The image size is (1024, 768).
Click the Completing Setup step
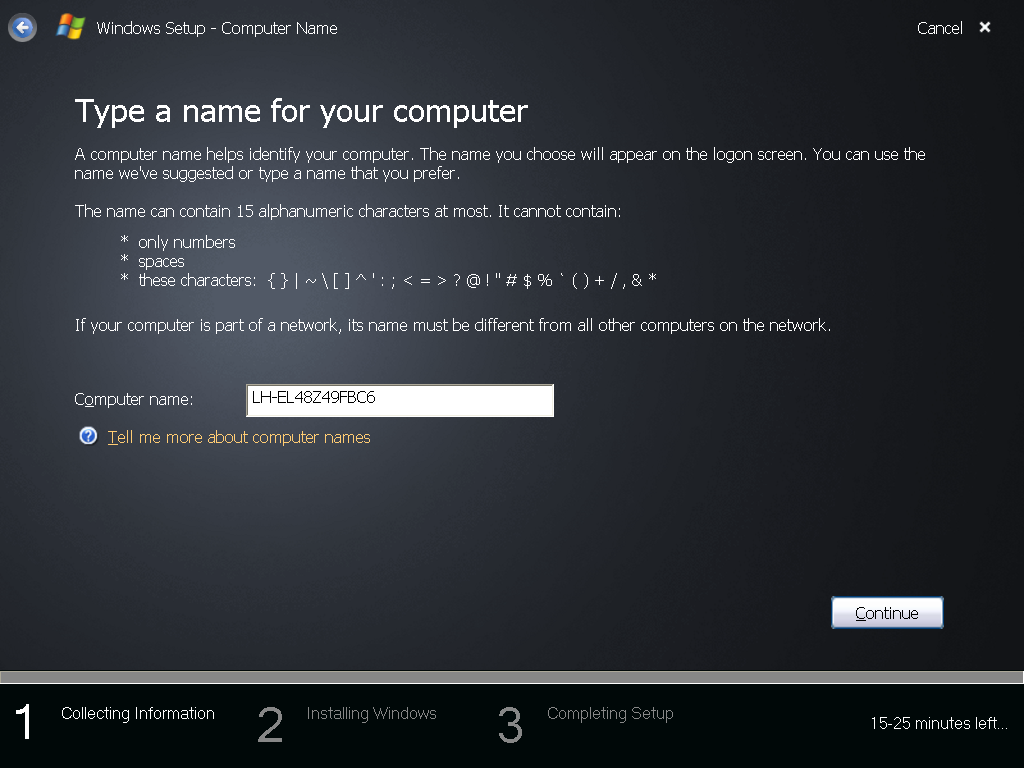610,713
